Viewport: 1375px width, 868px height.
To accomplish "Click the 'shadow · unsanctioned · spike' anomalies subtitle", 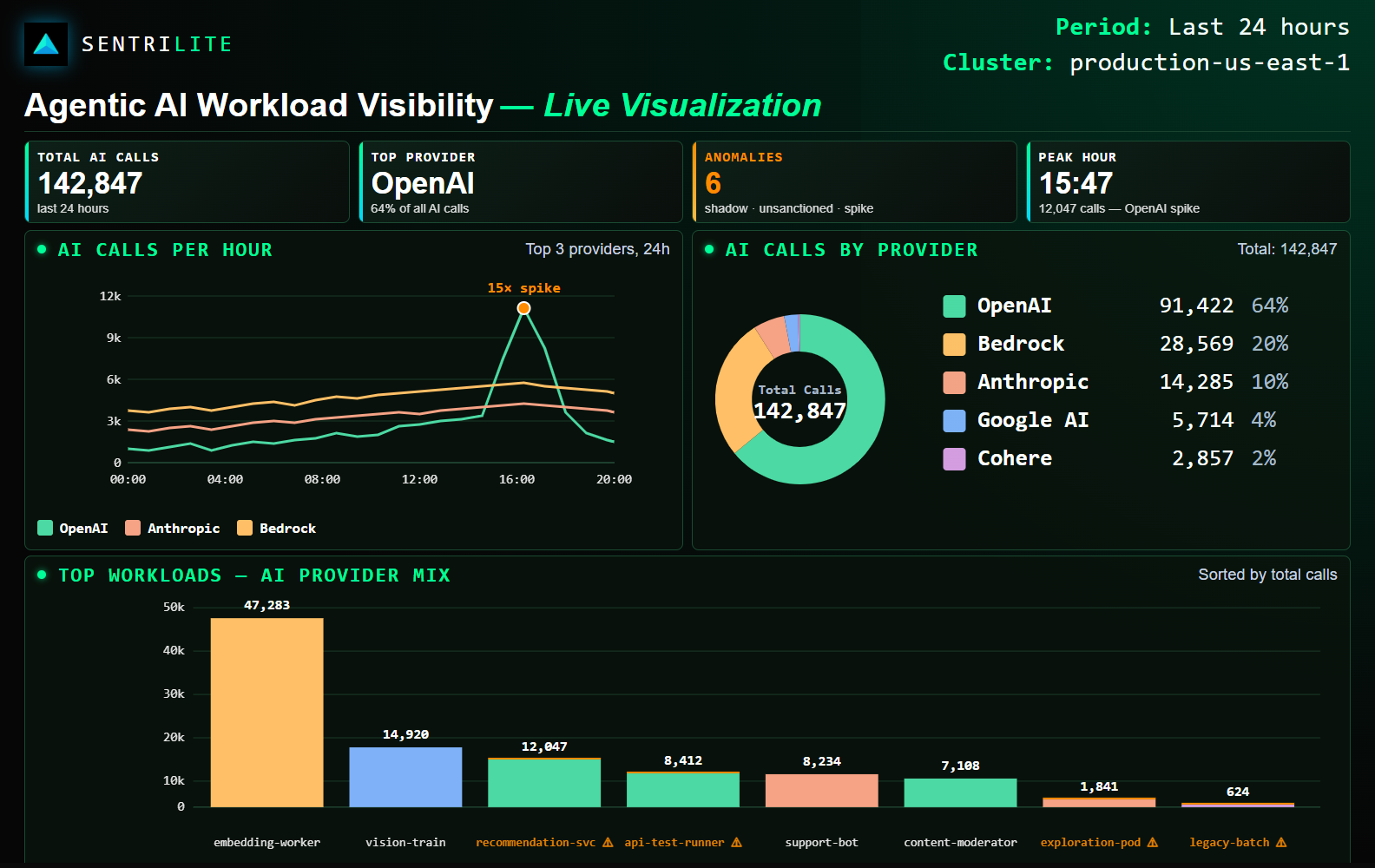I will pyautogui.click(x=789, y=208).
